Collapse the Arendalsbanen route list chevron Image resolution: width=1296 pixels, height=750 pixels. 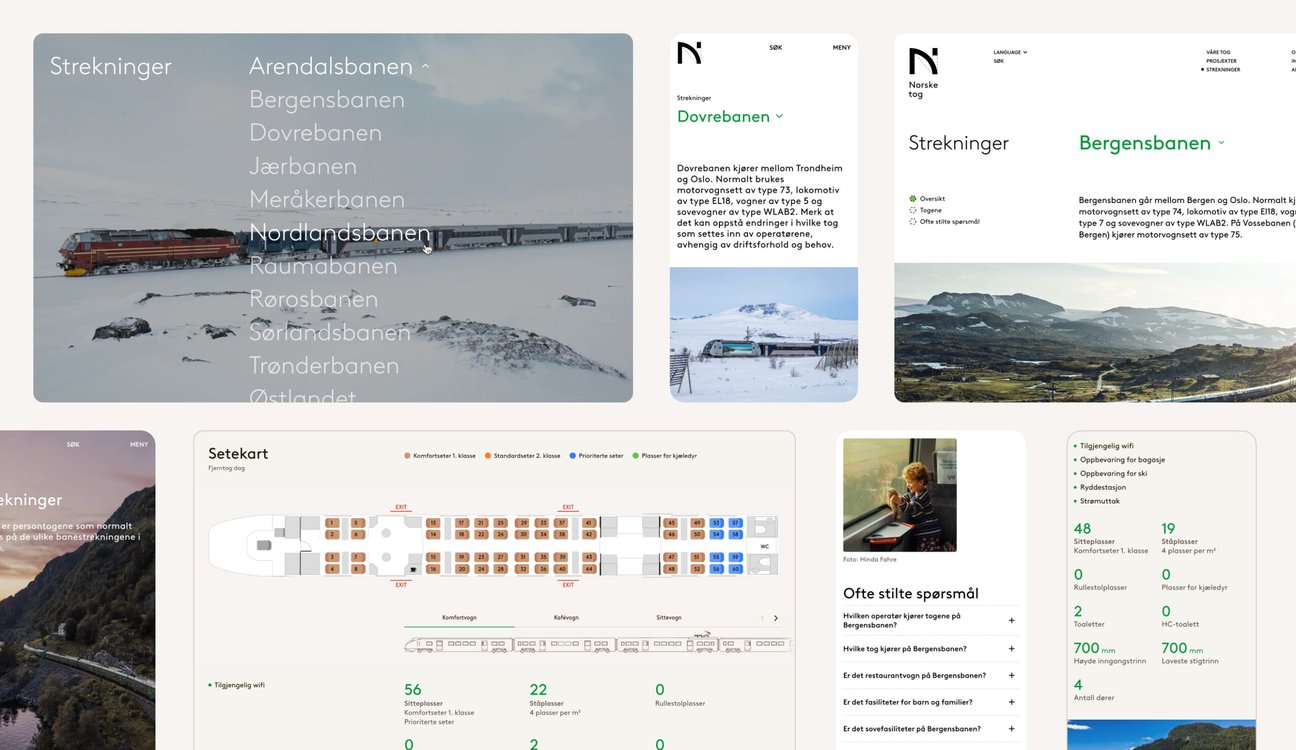tap(425, 67)
